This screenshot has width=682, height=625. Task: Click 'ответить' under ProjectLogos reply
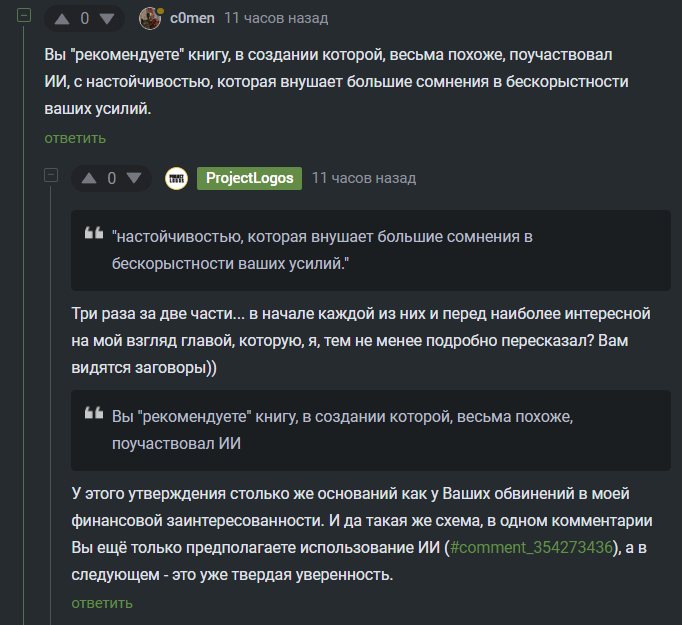click(x=102, y=603)
